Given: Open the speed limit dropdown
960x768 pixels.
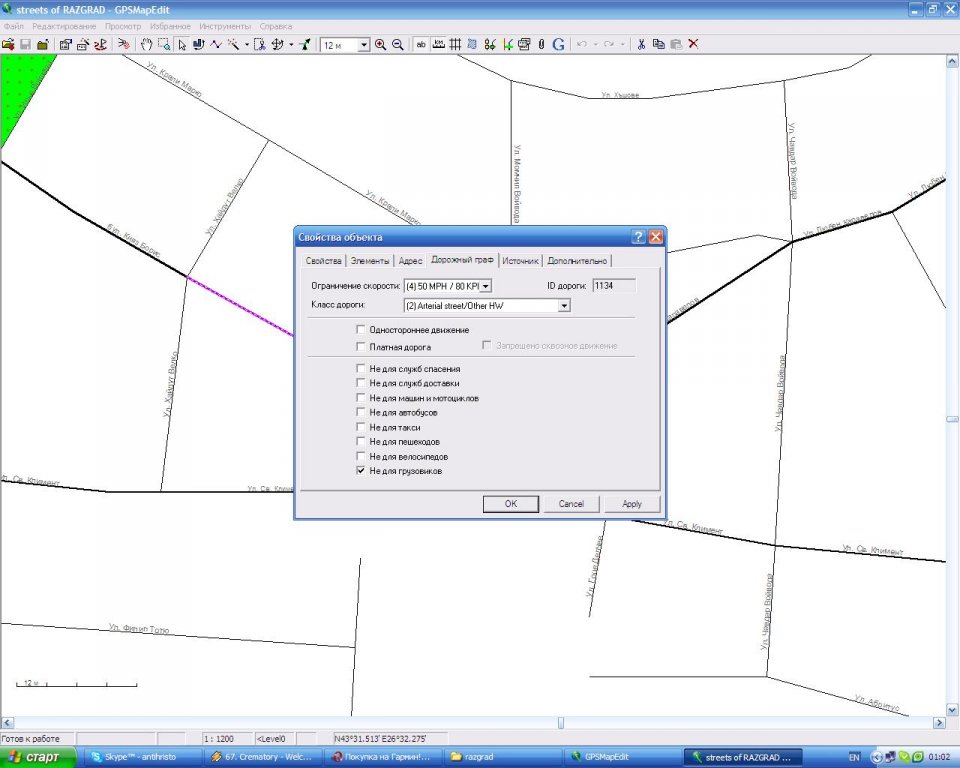Looking at the screenshot, I should pyautogui.click(x=486, y=286).
